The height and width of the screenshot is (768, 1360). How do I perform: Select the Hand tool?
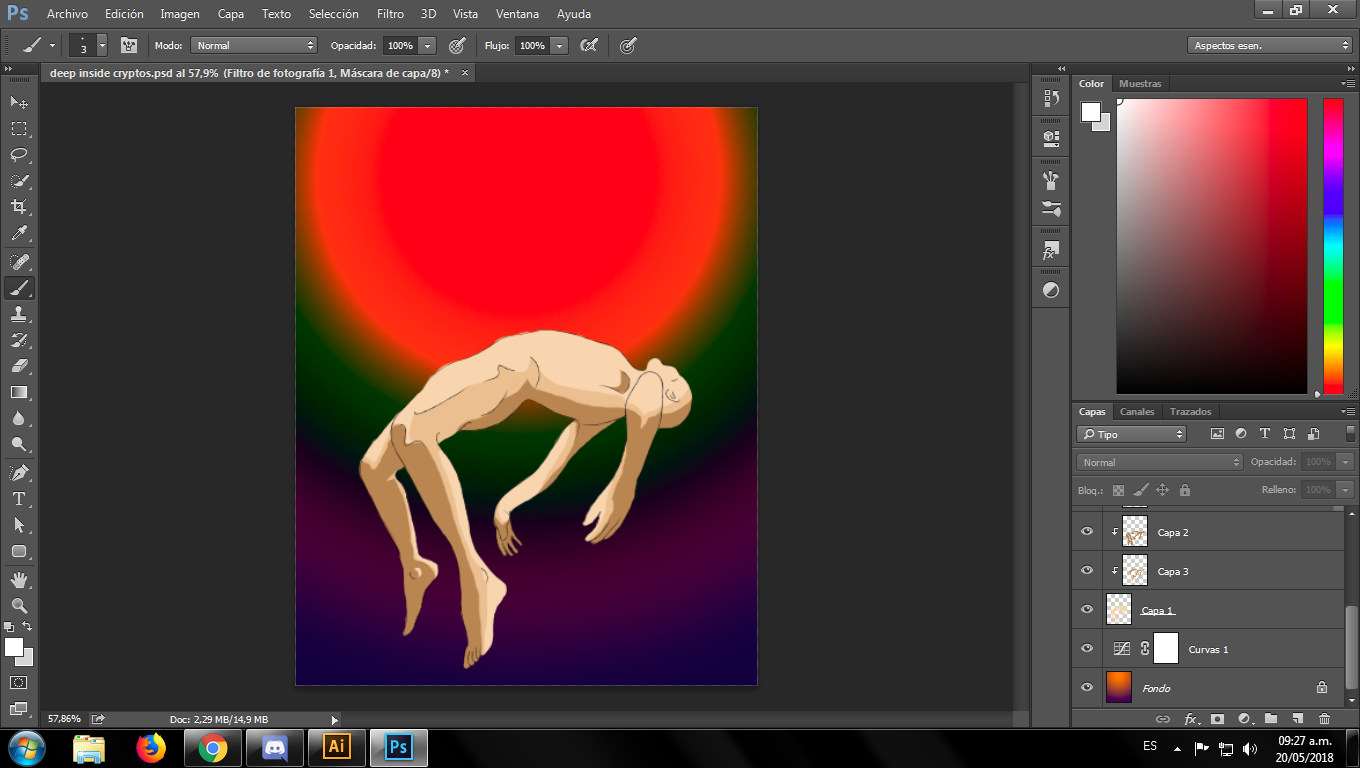19,579
